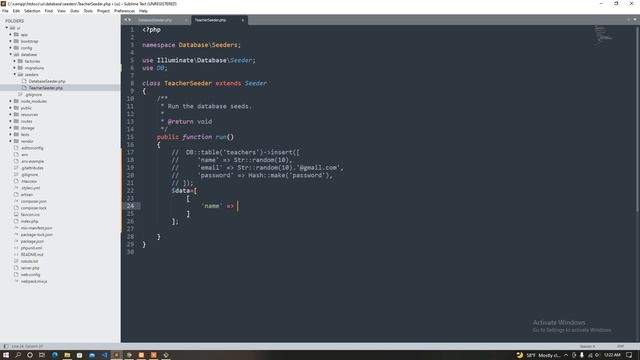Expand the routes folder arrow

click(x=11, y=121)
